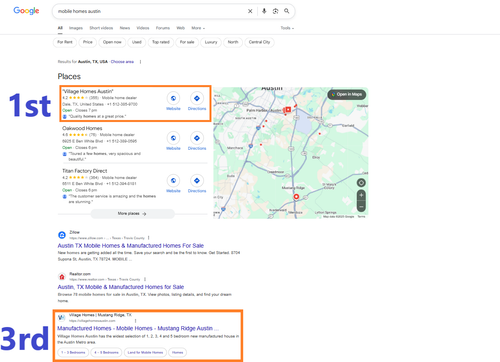Zoom out the map with minus button
The height and width of the screenshot is (362, 500).
coord(361,206)
